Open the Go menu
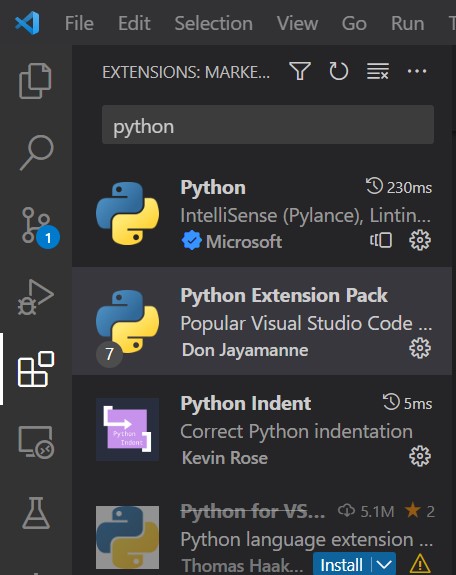 354,23
